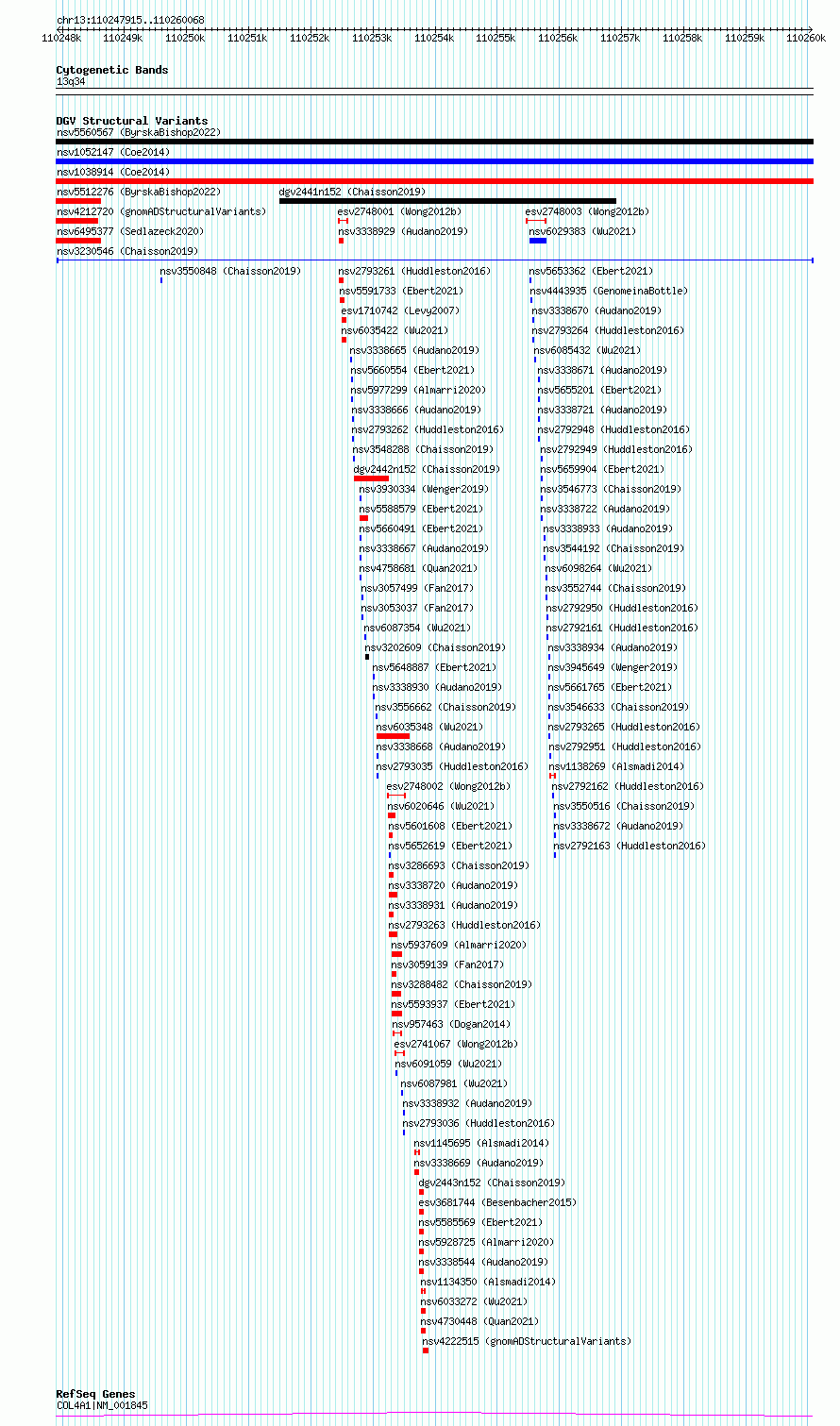Click the dgv2442n152 (Chaisson2019) label
The height and width of the screenshot is (1426, 840).
click(x=427, y=469)
